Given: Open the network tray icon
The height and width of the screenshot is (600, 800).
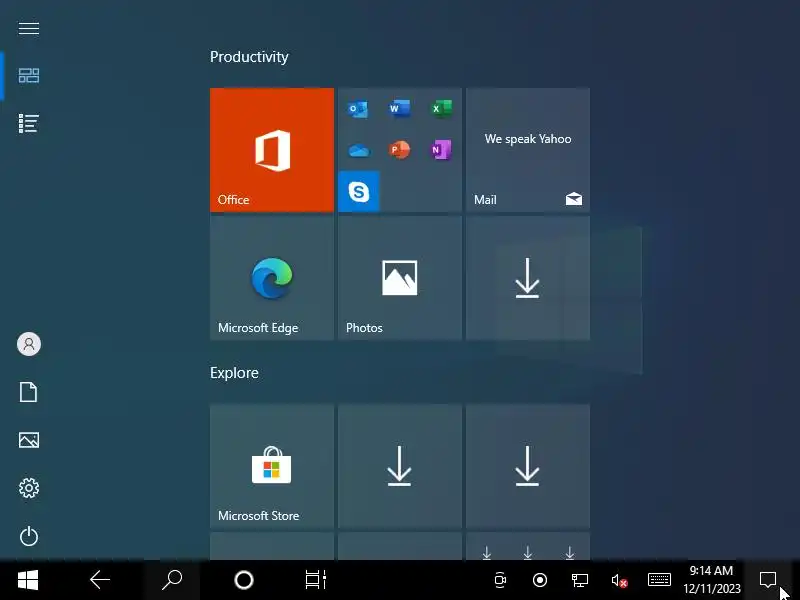Looking at the screenshot, I should point(580,580).
